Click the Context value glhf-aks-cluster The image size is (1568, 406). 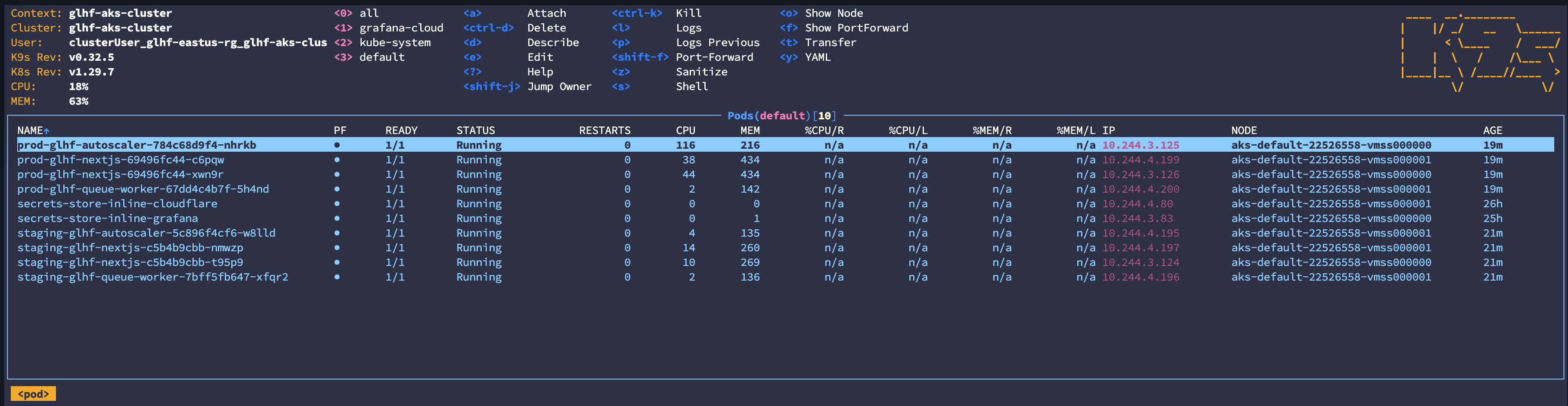pos(120,13)
